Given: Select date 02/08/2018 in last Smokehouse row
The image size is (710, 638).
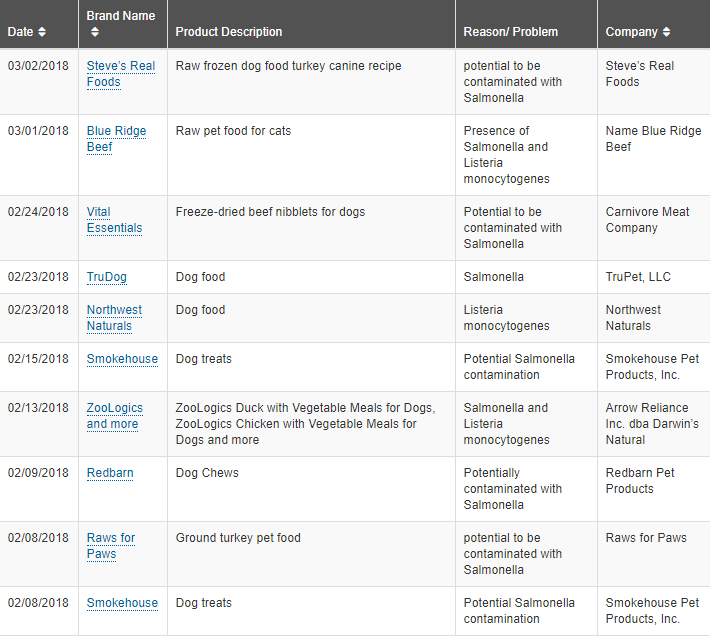Looking at the screenshot, I should pos(38,603).
